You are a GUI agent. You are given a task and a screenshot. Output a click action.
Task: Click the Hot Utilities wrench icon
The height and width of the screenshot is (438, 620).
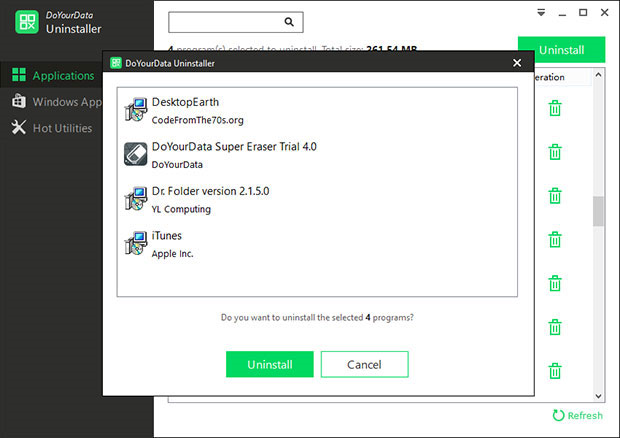coord(18,128)
